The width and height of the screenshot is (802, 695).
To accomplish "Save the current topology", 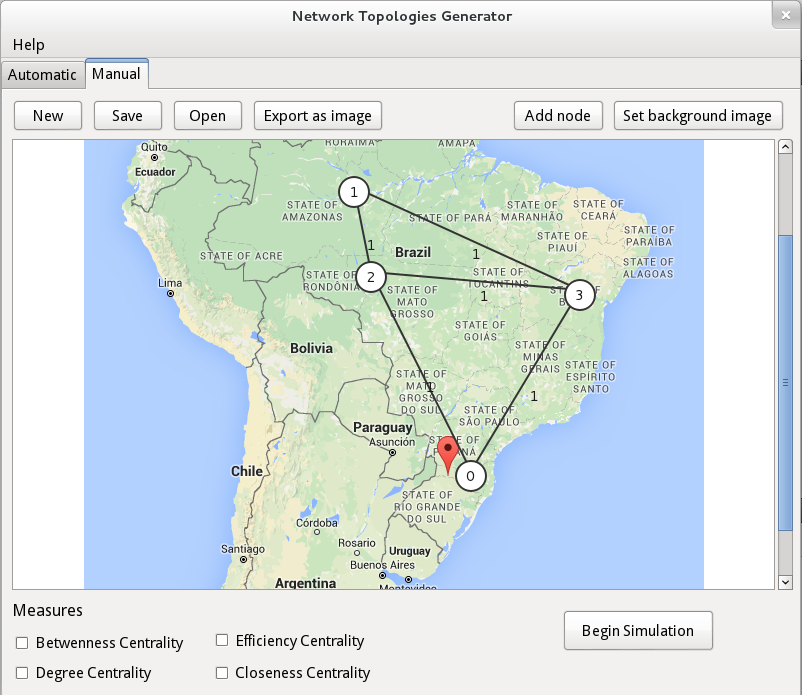I will click(128, 116).
